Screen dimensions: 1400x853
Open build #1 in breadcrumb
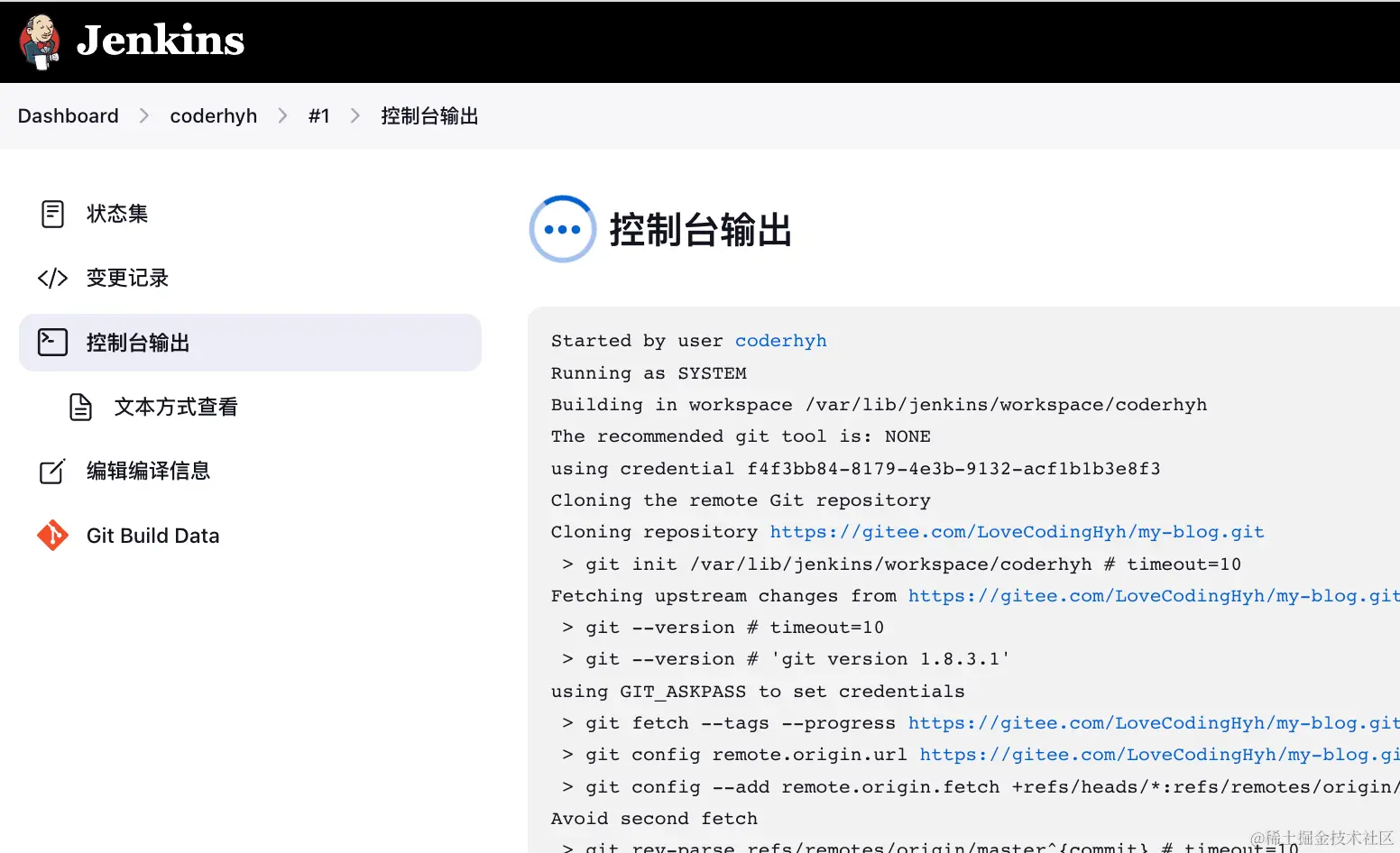319,116
